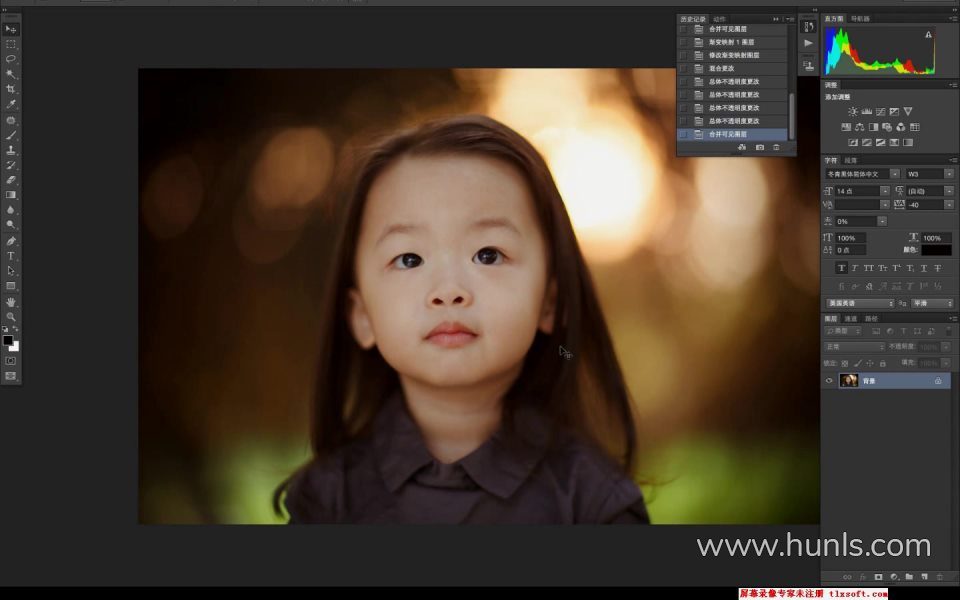
Task: Switch to Paths tab
Action: pyautogui.click(x=872, y=319)
